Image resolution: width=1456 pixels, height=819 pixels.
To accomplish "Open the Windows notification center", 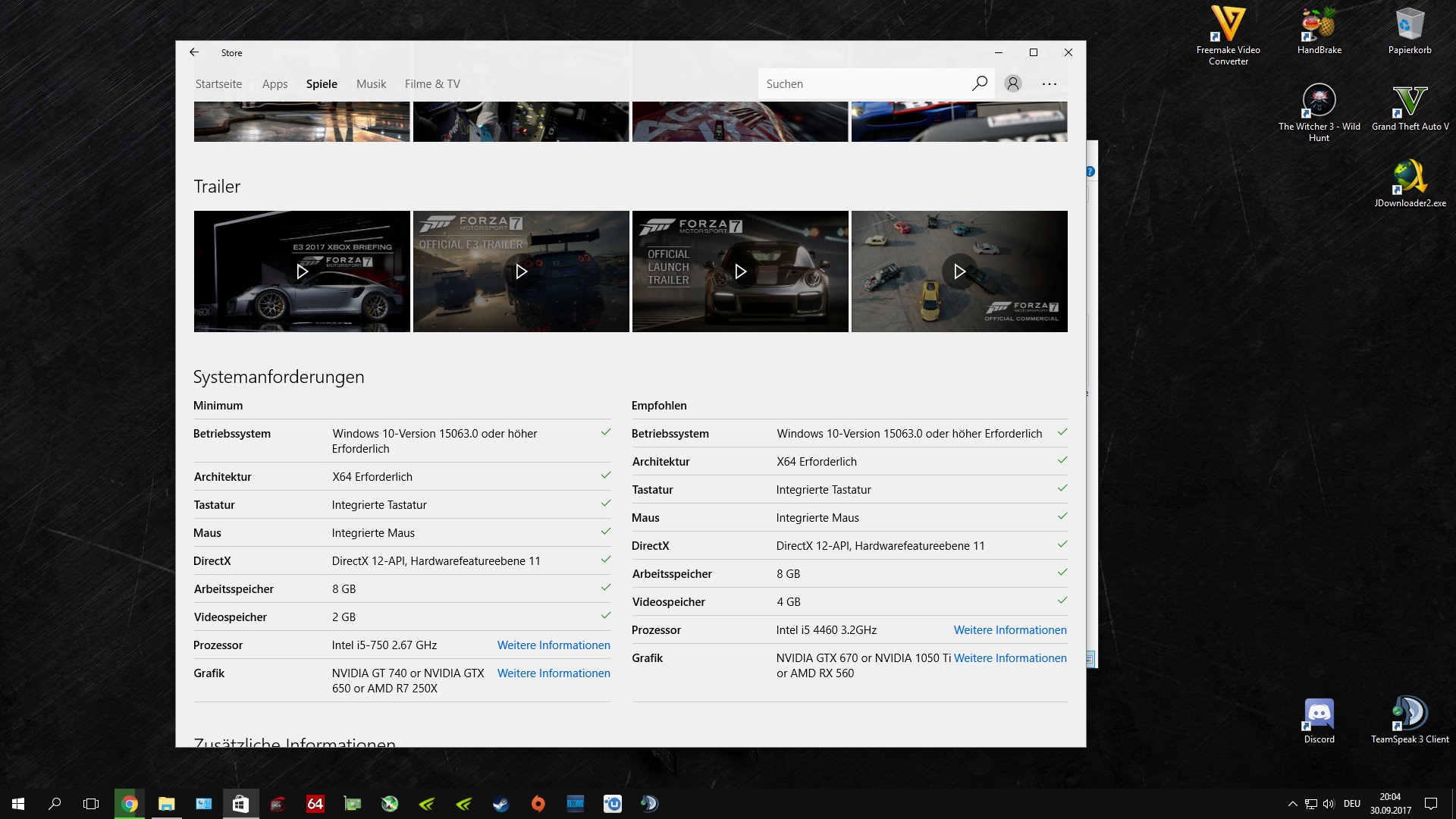I will (x=1431, y=804).
